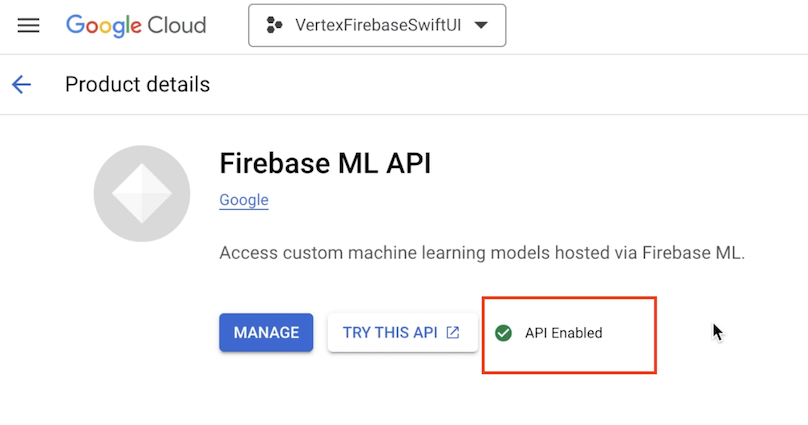Go back using the left arrow

[x=21, y=84]
